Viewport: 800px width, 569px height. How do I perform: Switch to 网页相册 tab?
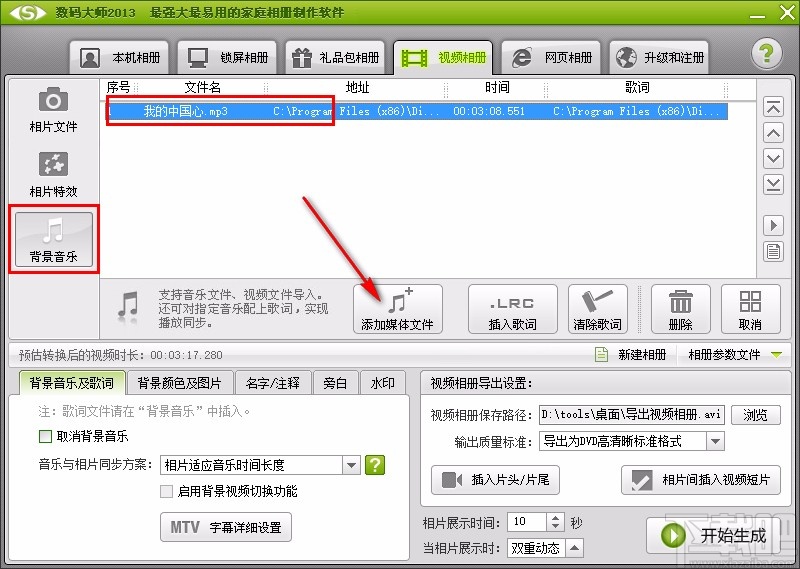tap(551, 57)
